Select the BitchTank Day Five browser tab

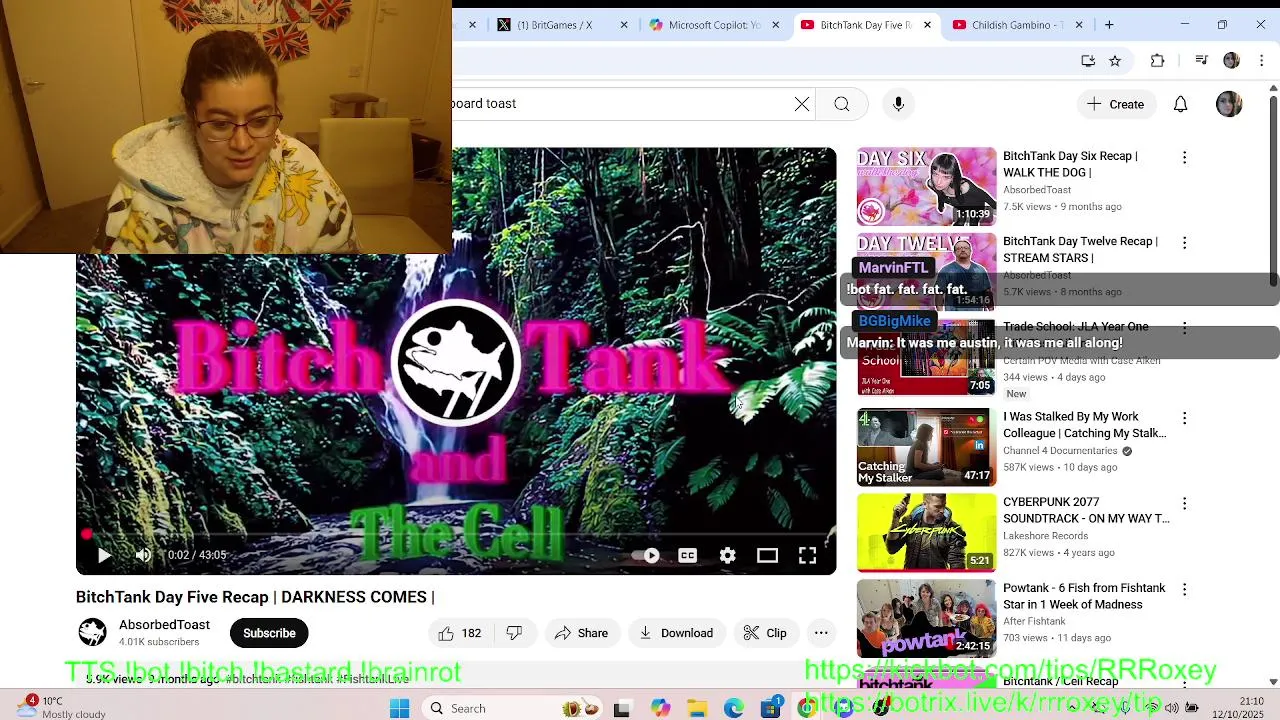(865, 25)
